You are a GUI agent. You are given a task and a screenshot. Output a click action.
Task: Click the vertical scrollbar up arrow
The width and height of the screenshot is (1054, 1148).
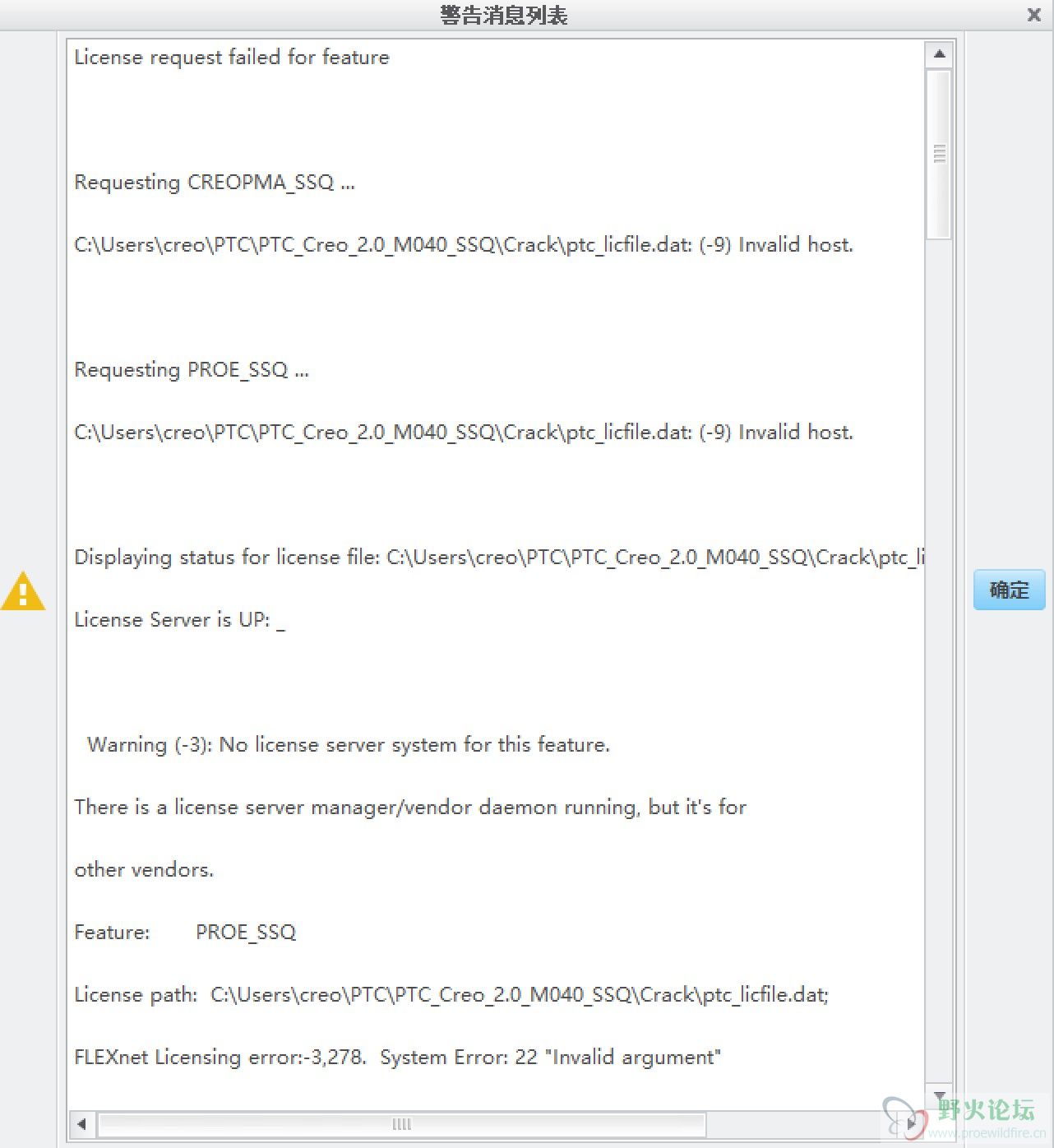pos(939,54)
